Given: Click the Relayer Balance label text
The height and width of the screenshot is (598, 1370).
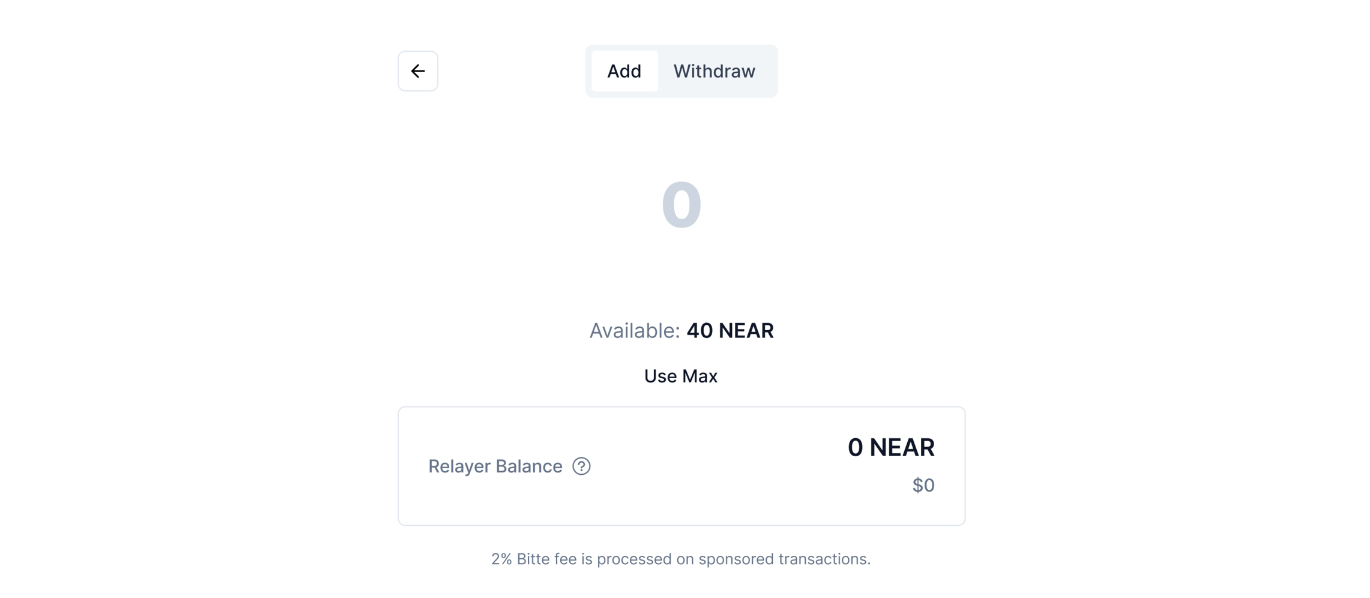Looking at the screenshot, I should (x=495, y=466).
